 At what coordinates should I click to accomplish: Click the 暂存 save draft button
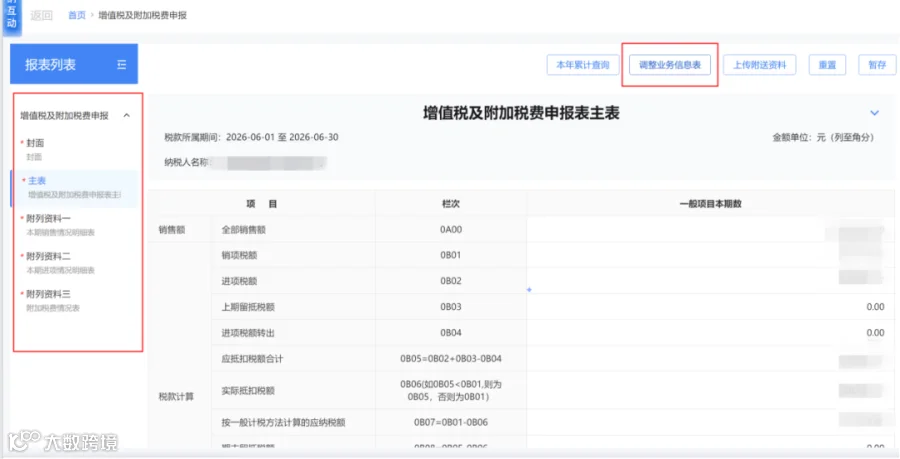coord(877,65)
